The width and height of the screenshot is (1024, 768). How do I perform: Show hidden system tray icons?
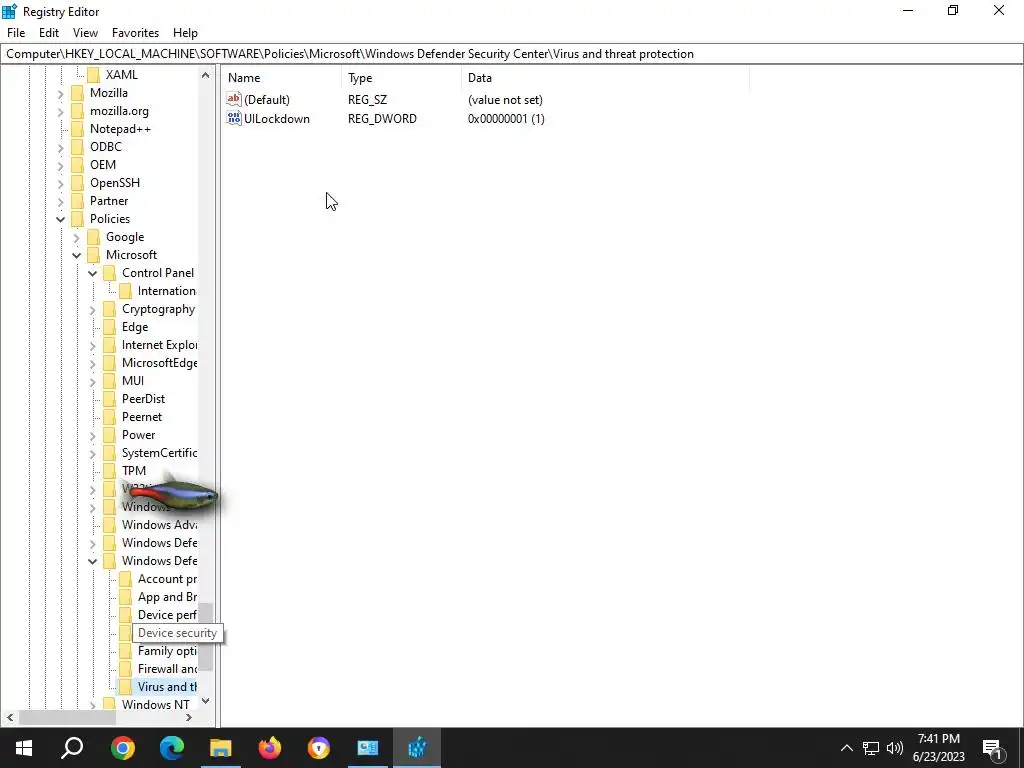click(x=846, y=748)
